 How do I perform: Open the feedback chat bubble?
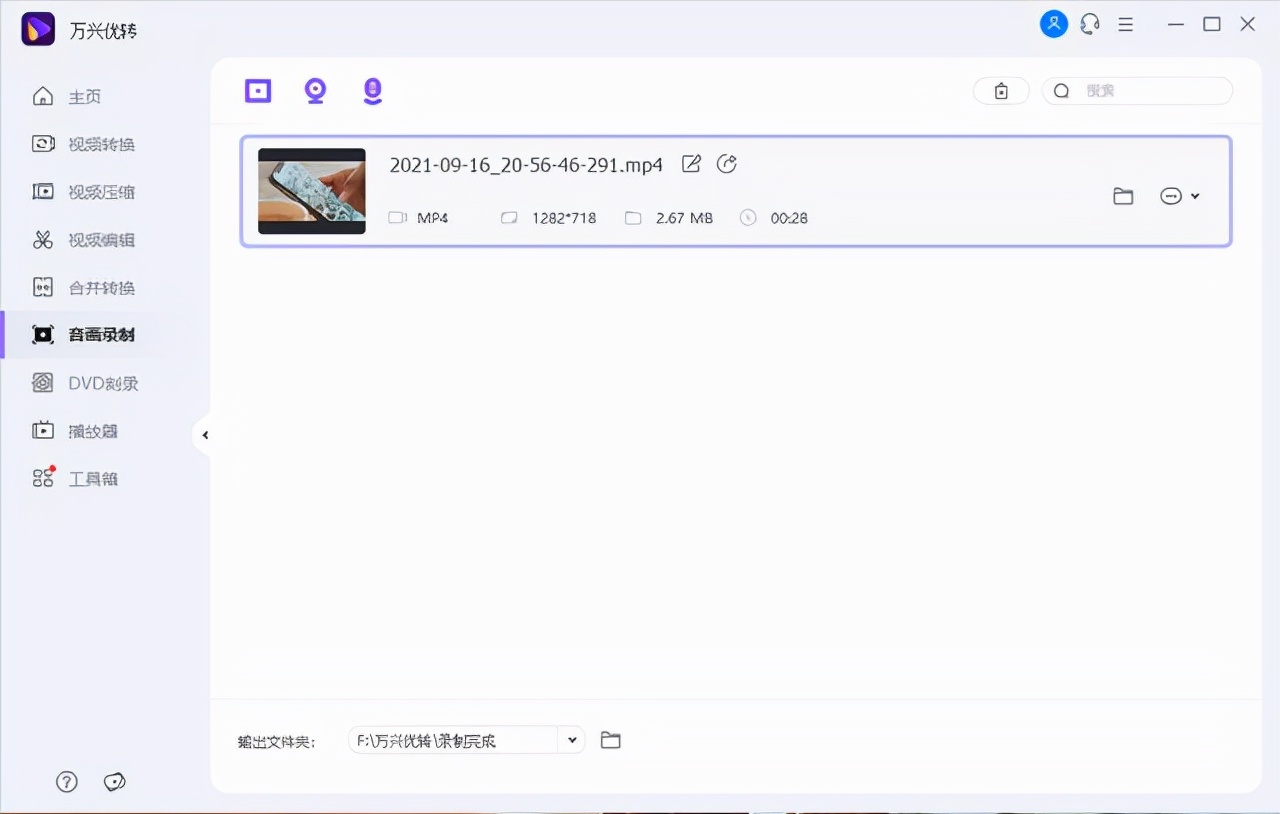point(114,782)
